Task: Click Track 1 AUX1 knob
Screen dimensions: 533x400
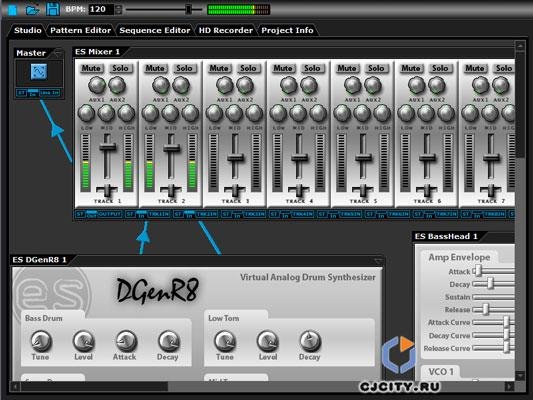Action: point(97,85)
